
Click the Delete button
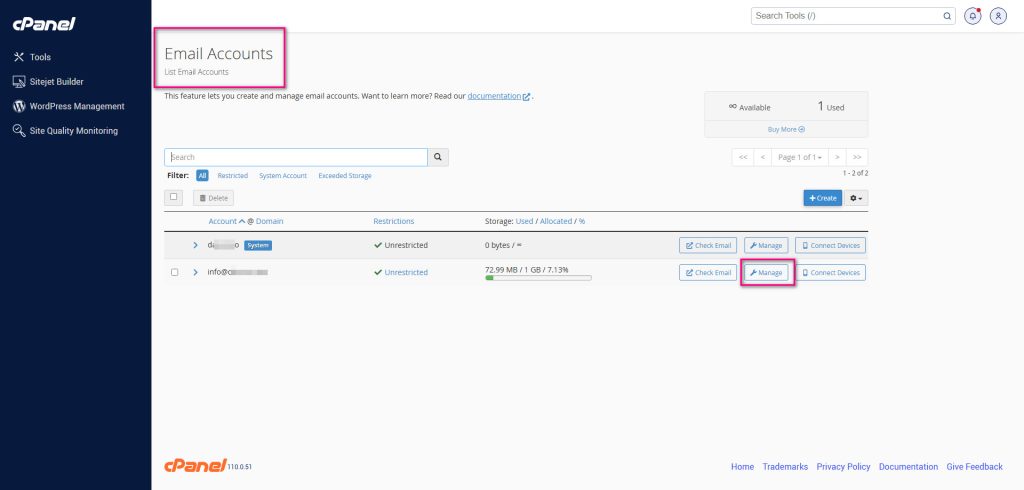(213, 198)
